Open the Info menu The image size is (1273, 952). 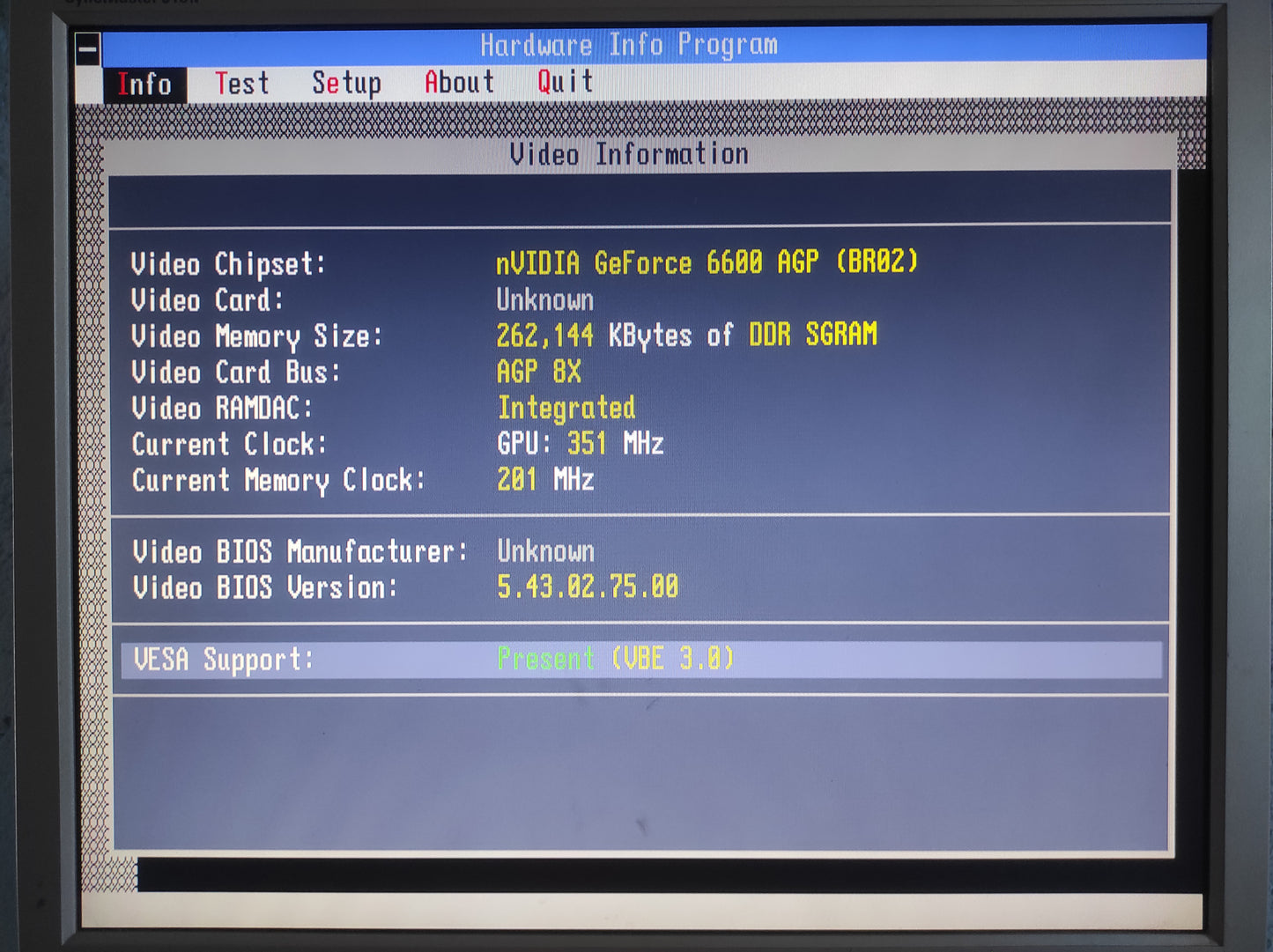click(x=144, y=84)
